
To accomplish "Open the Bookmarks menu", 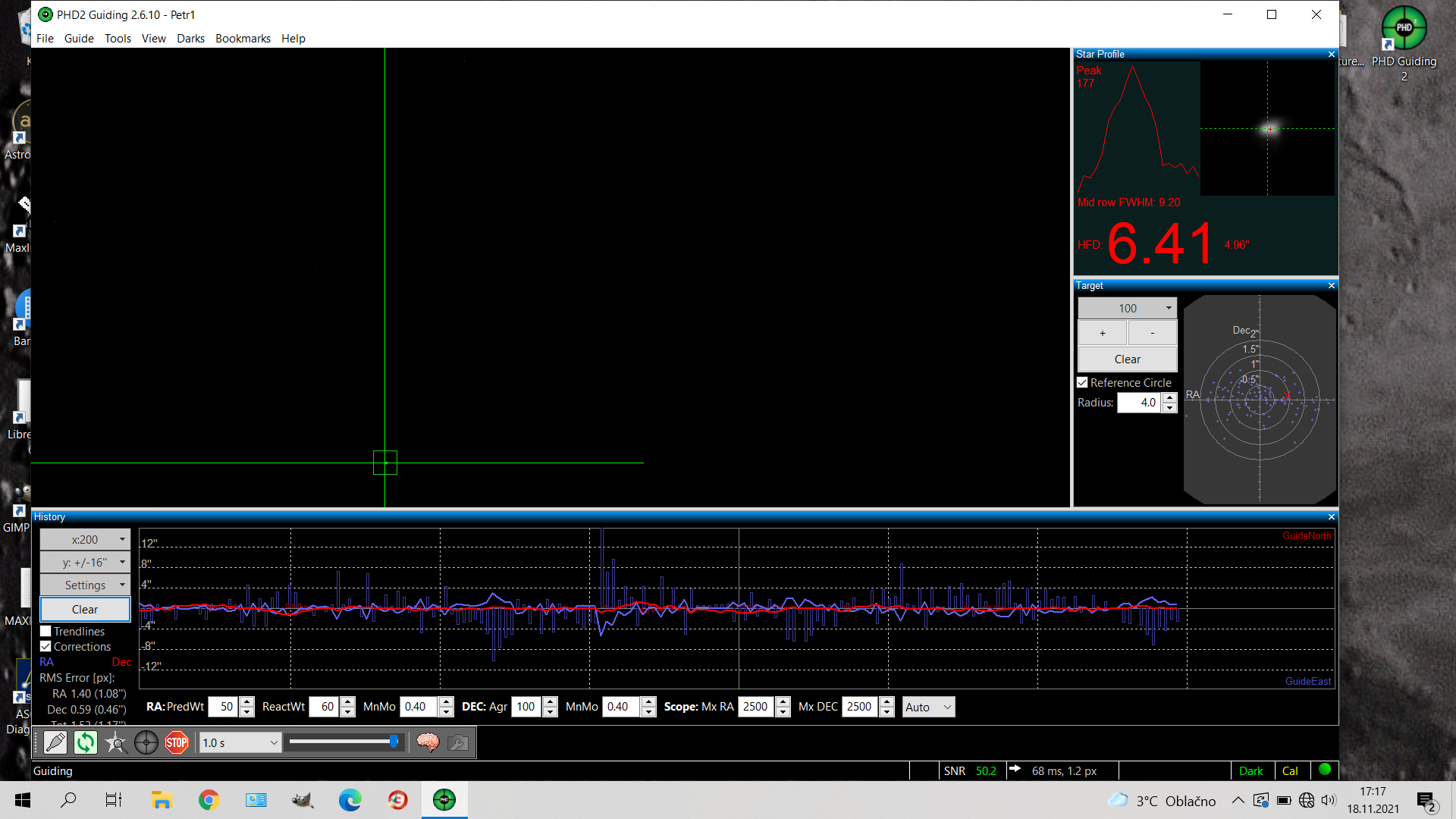I will pos(243,39).
